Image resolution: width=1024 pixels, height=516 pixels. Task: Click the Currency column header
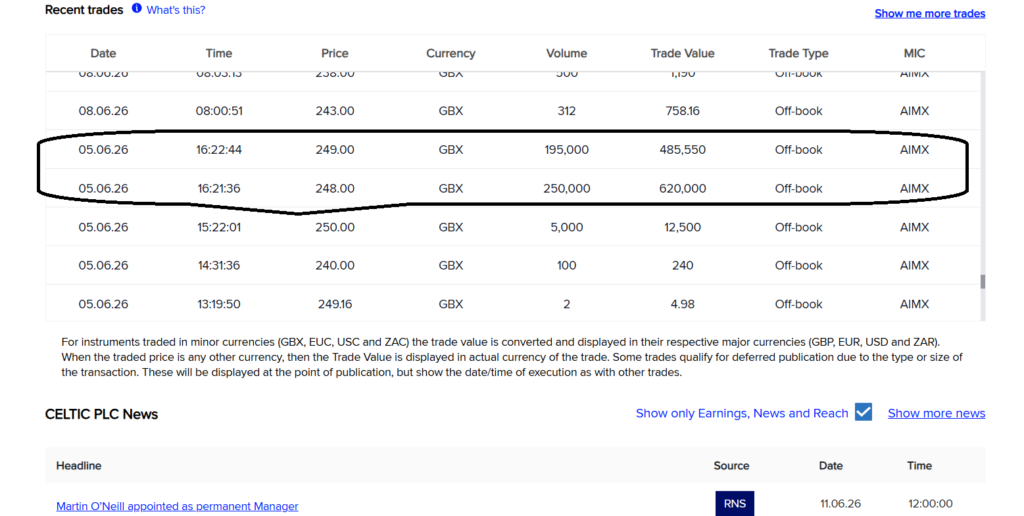(451, 54)
